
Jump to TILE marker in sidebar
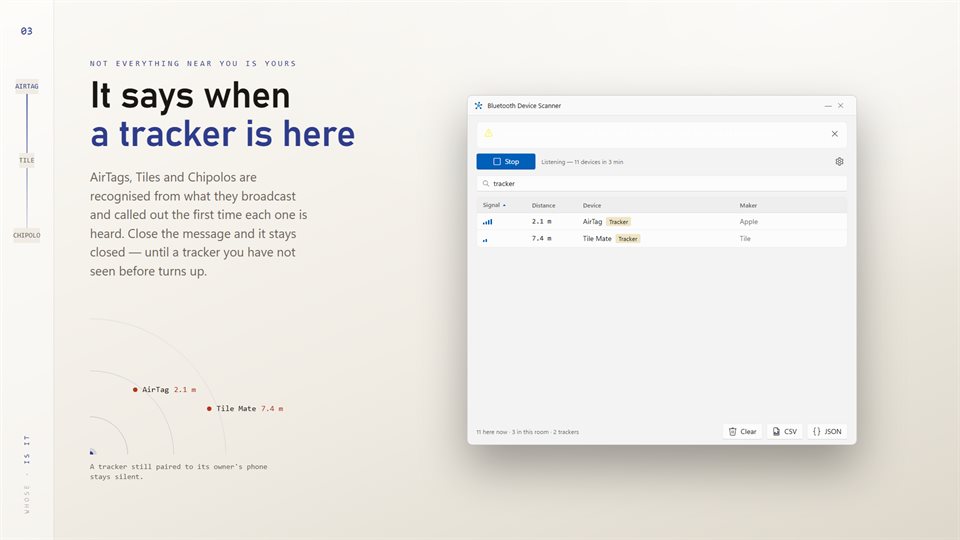(26, 160)
